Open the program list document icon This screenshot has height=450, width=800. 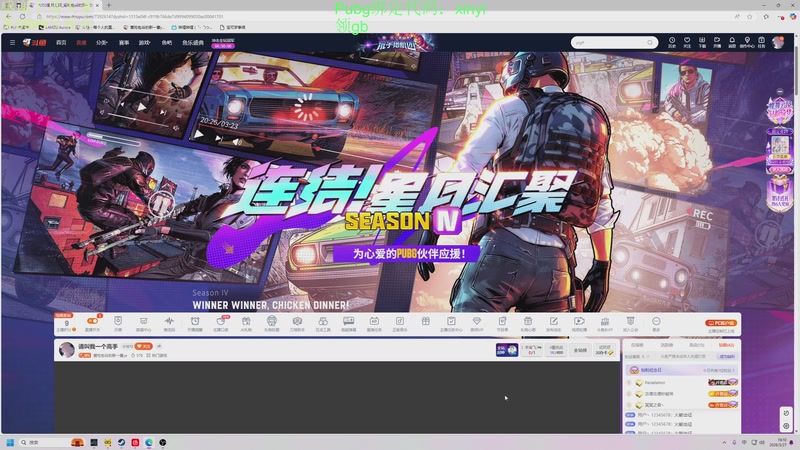(502, 323)
